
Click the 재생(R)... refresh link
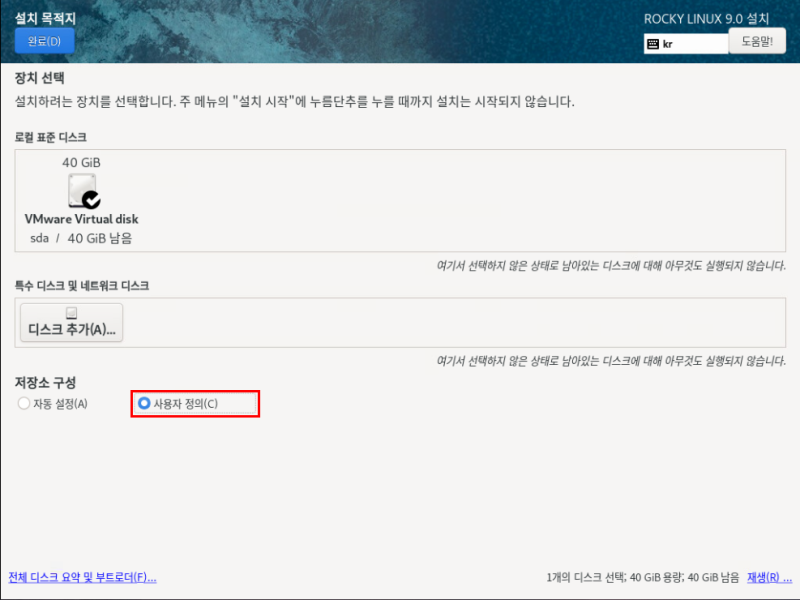pos(769,578)
